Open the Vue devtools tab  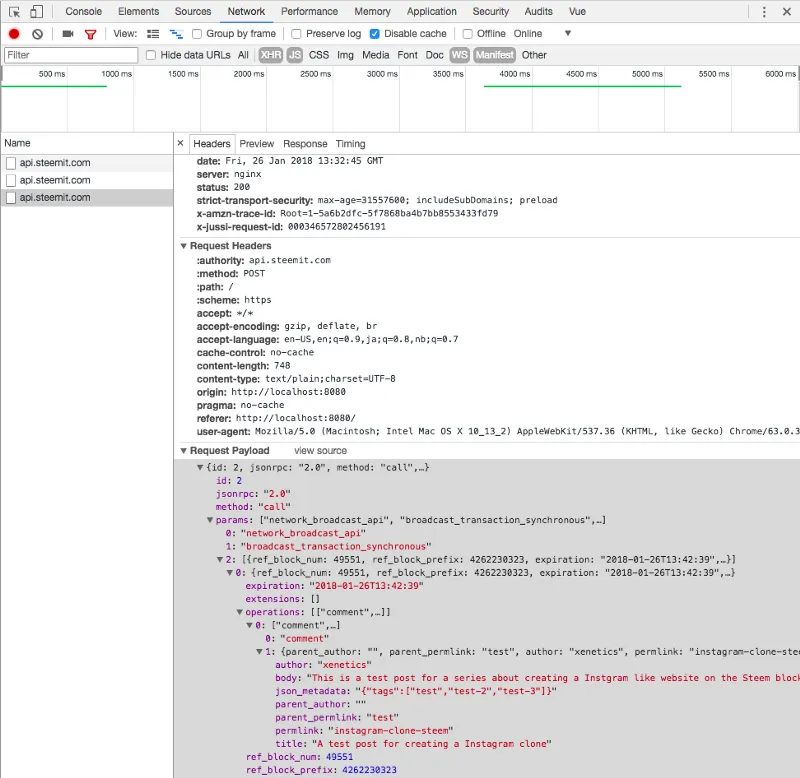click(x=578, y=11)
